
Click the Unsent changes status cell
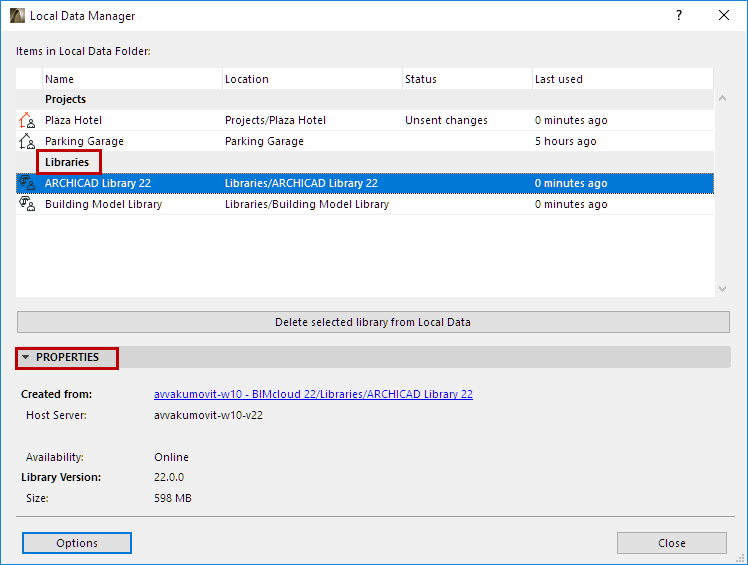[447, 120]
